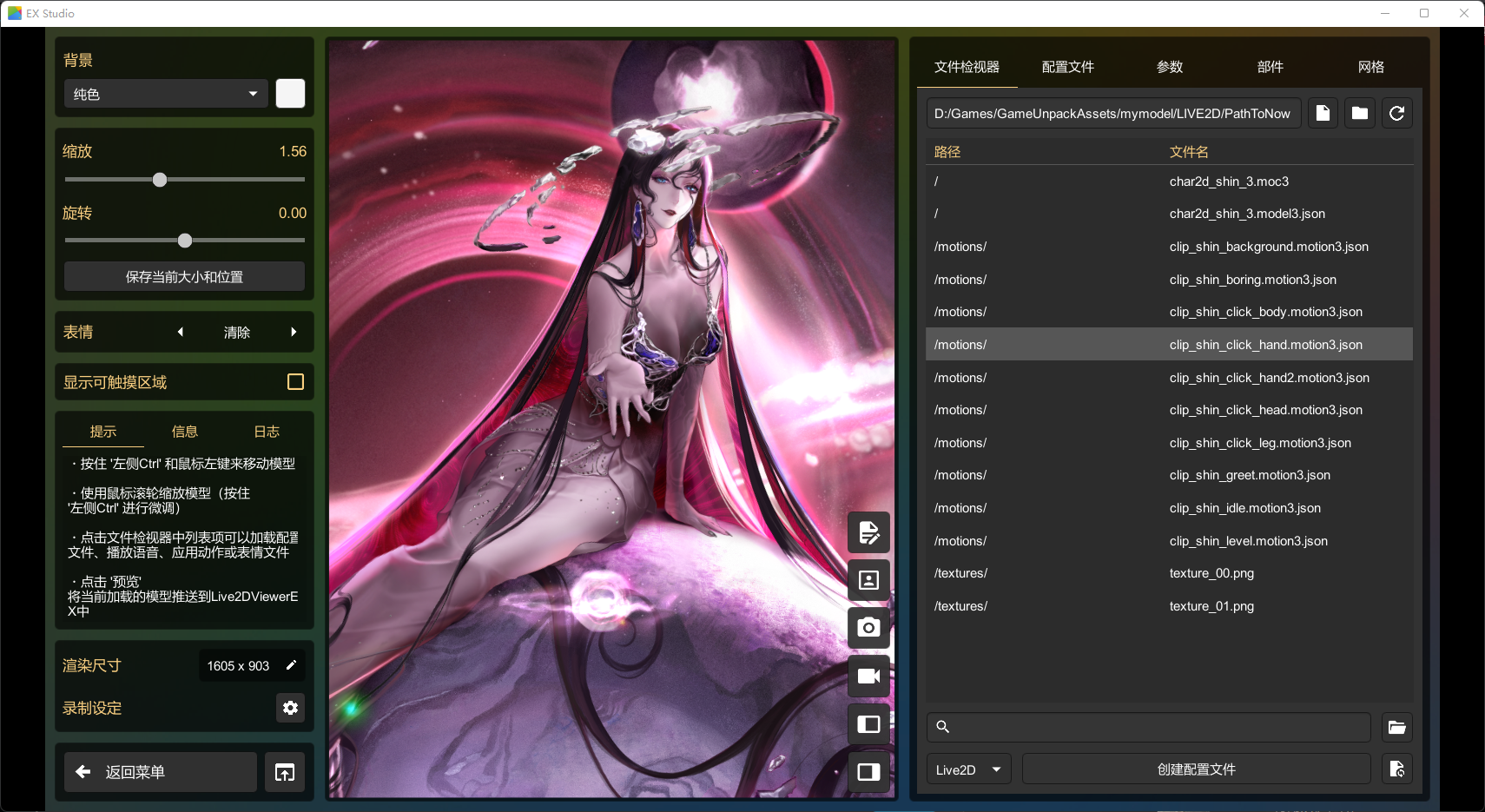Click the search magnifier icon
This screenshot has width=1485, height=812.
943,727
